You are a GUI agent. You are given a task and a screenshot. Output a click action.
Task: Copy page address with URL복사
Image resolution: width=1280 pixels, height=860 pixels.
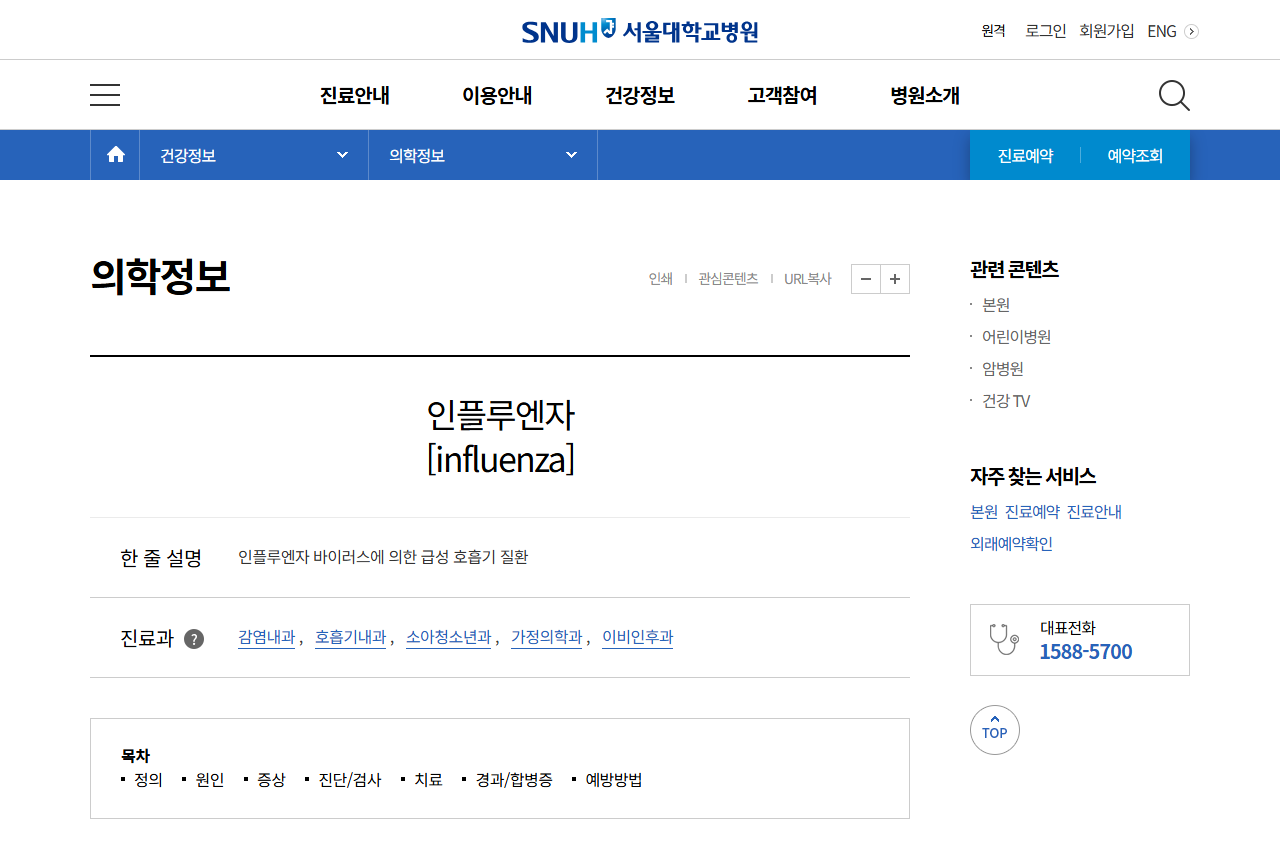tap(808, 279)
